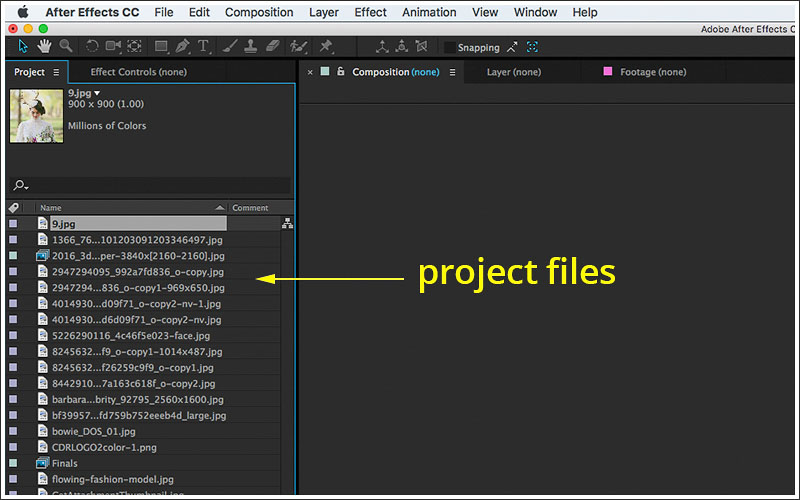This screenshot has height=500, width=800.
Task: Click the teal label square on Composition tab
Action: point(325,71)
